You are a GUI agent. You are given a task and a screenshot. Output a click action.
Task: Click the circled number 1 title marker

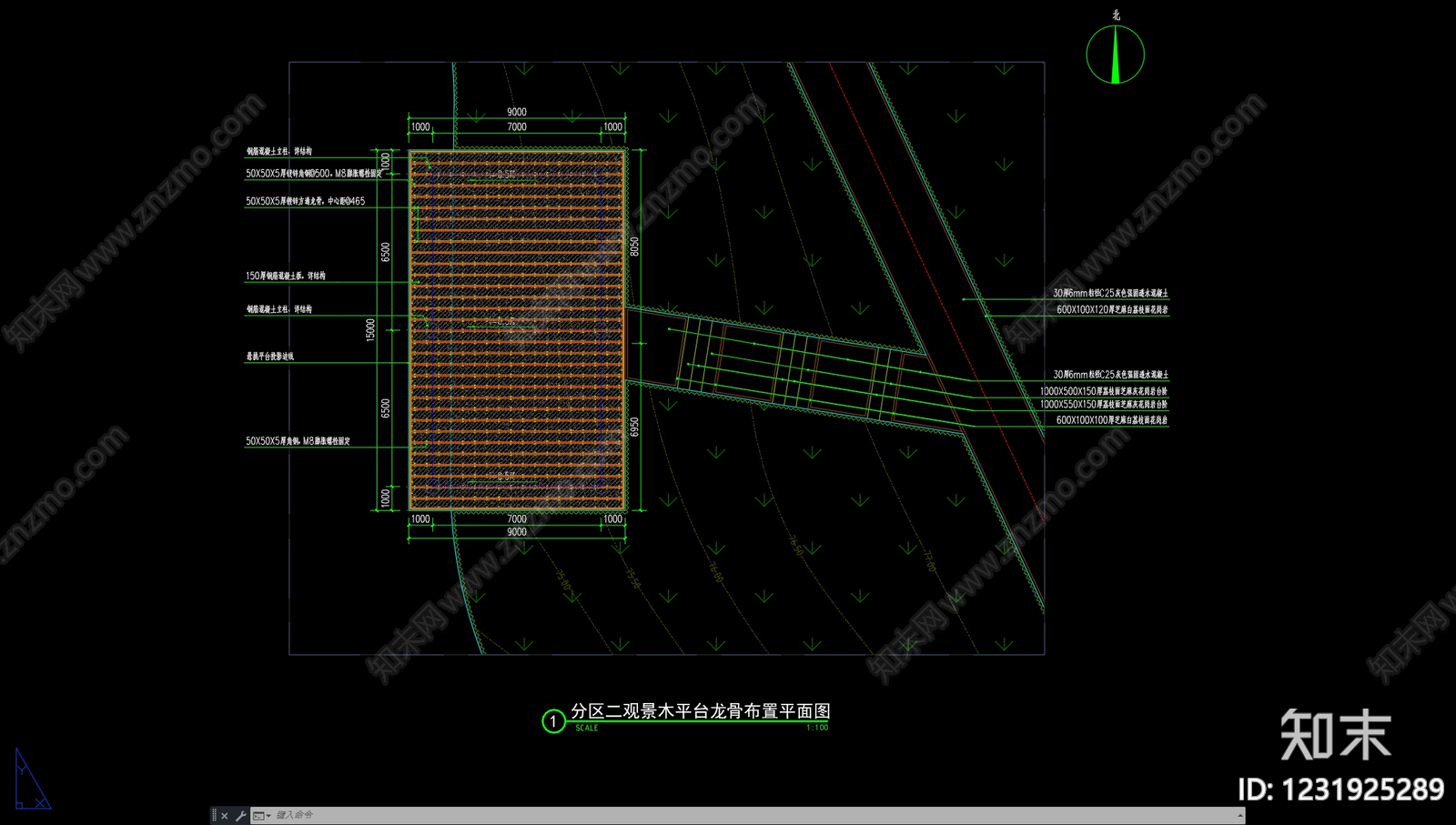pyautogui.click(x=553, y=721)
